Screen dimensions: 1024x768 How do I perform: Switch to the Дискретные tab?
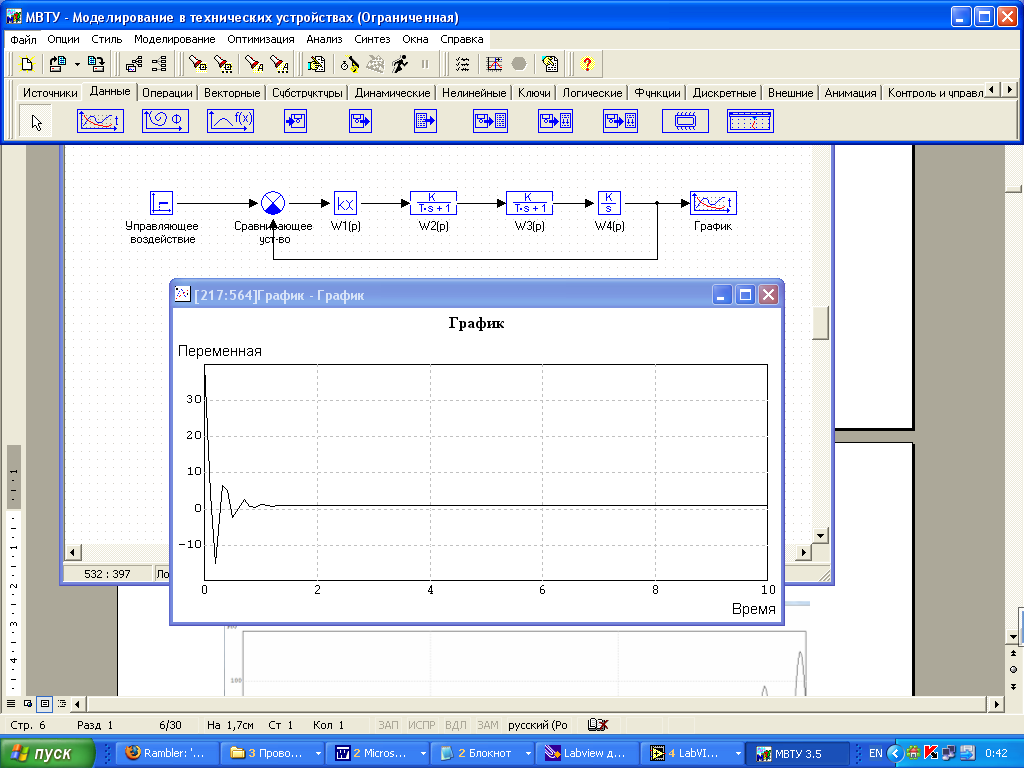point(724,93)
